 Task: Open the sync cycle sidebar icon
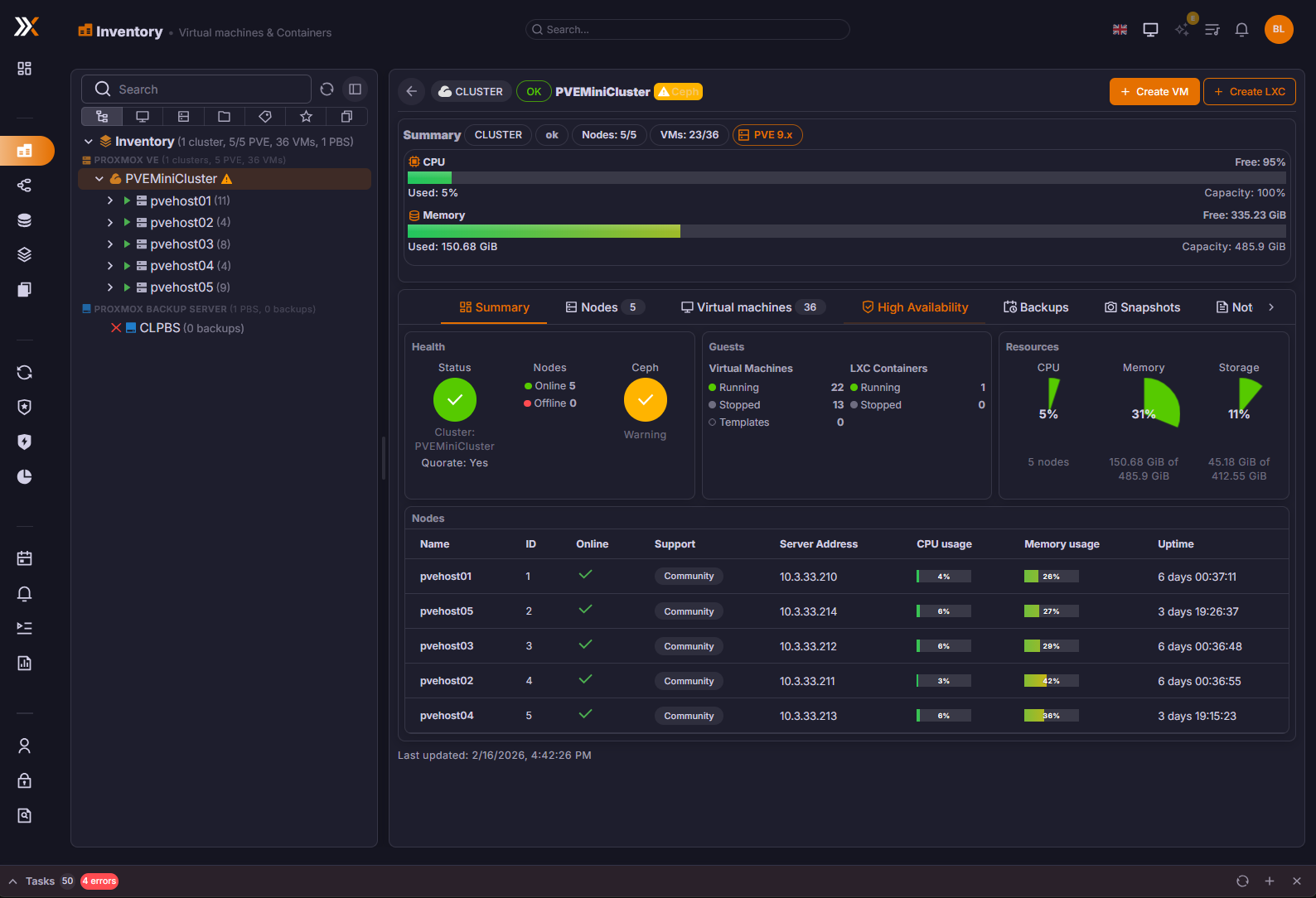point(25,373)
